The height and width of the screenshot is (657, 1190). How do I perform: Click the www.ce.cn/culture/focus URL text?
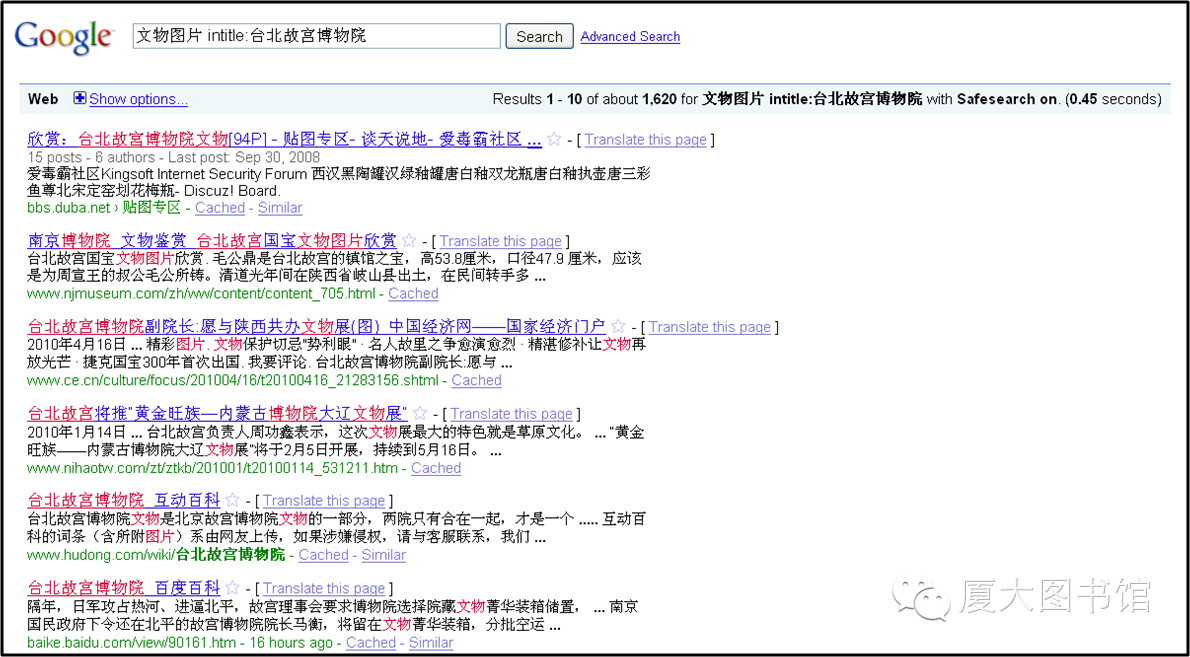pos(234,380)
